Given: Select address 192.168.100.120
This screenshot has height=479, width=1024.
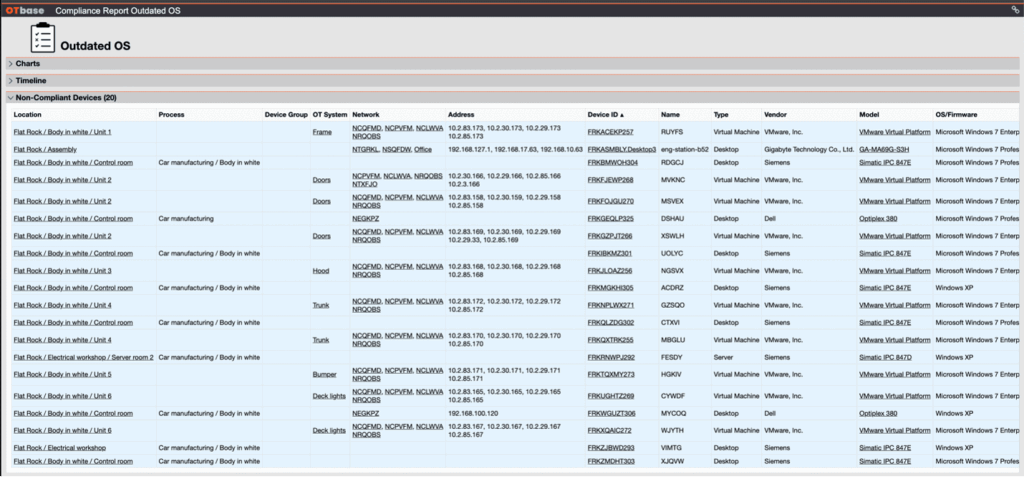Looking at the screenshot, I should (473, 414).
